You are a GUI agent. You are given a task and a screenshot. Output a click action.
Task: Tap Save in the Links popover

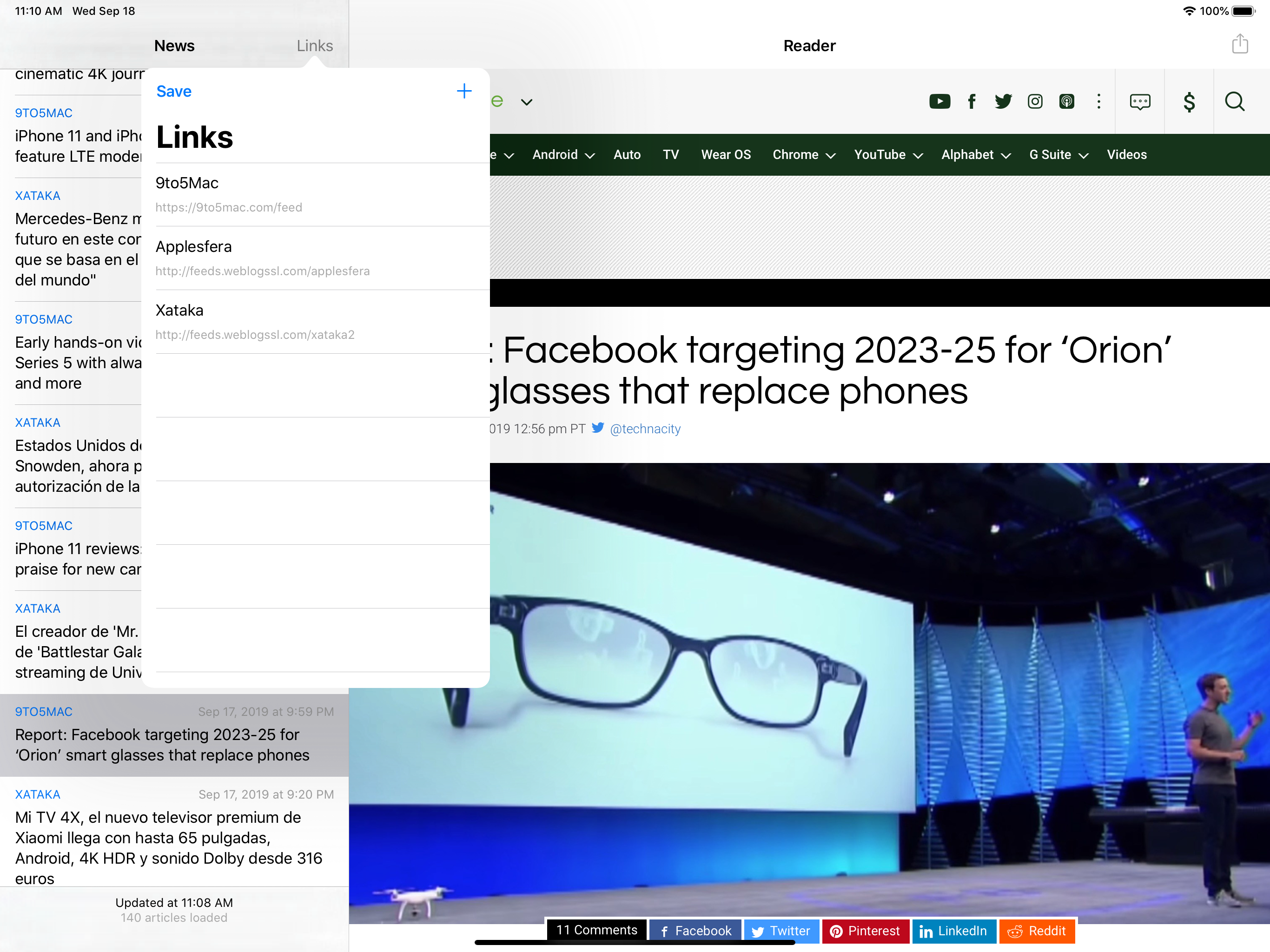[x=174, y=91]
